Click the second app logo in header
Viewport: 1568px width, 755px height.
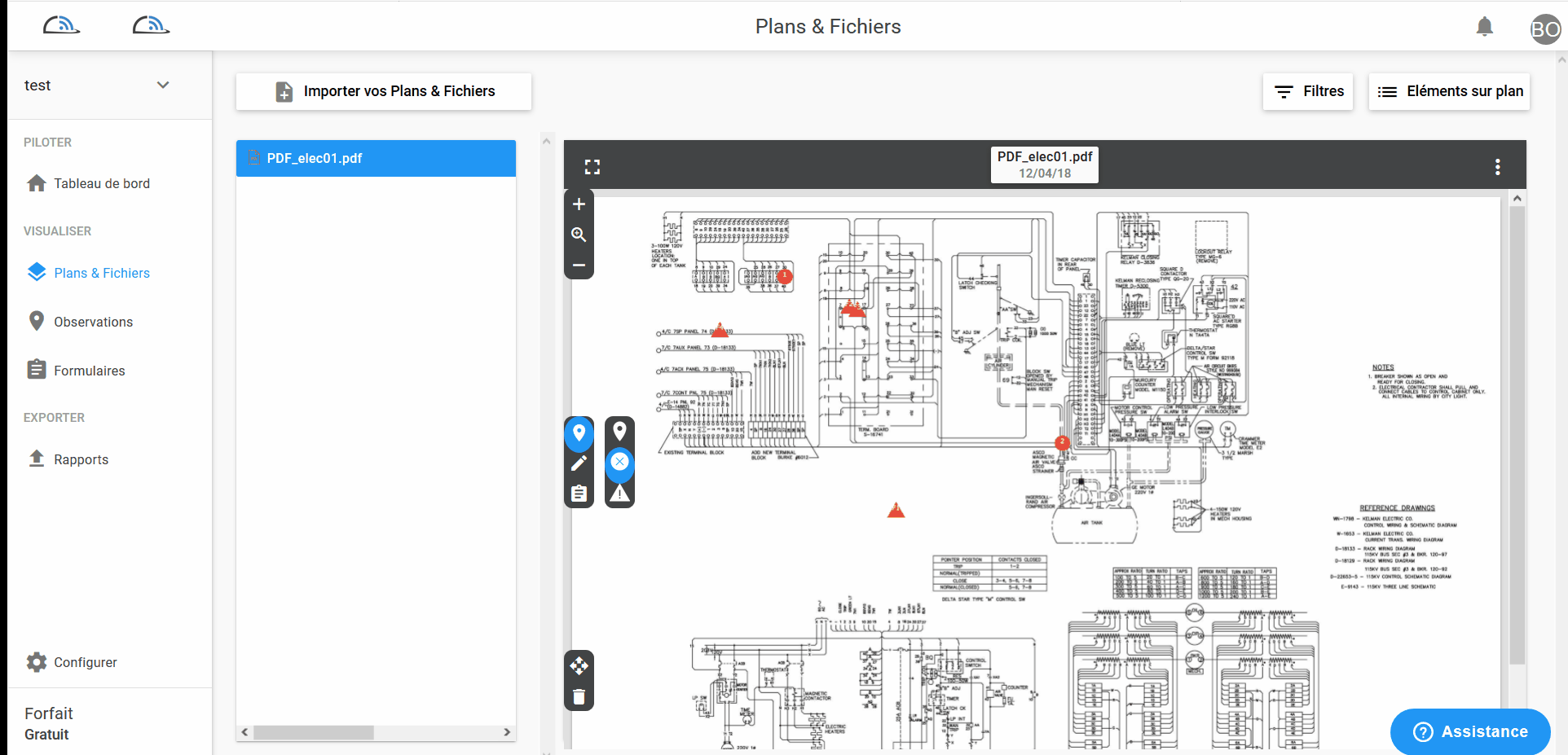(151, 26)
